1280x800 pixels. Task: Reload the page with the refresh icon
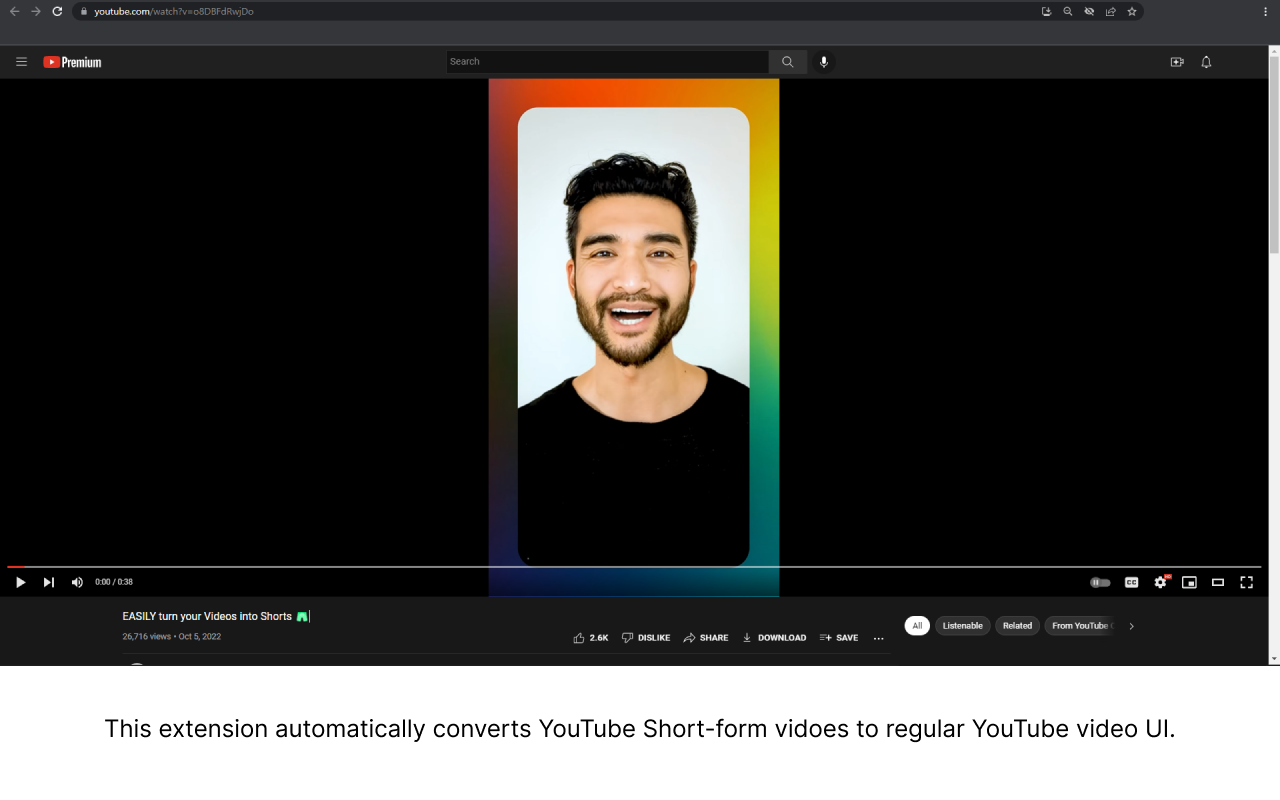pyautogui.click(x=57, y=11)
